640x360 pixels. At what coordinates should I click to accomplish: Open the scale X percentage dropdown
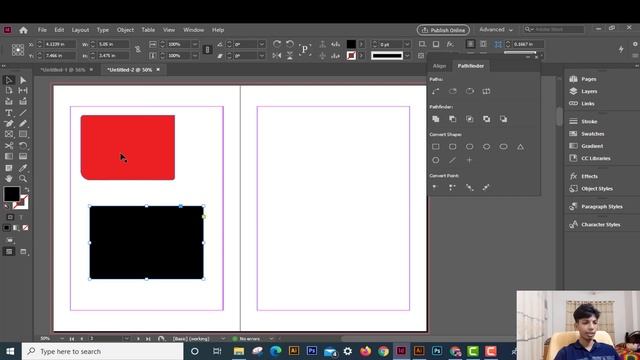[195, 44]
